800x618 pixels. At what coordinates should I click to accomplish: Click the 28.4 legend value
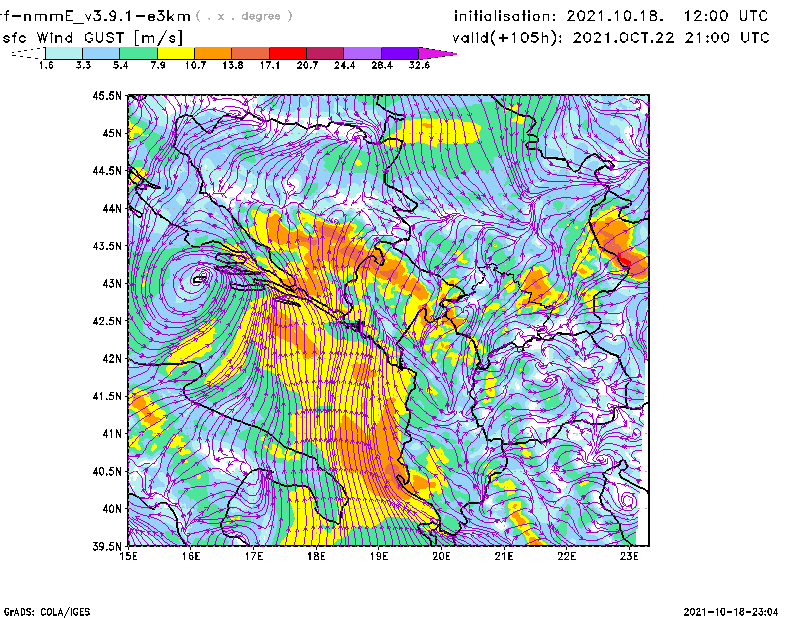(x=382, y=65)
